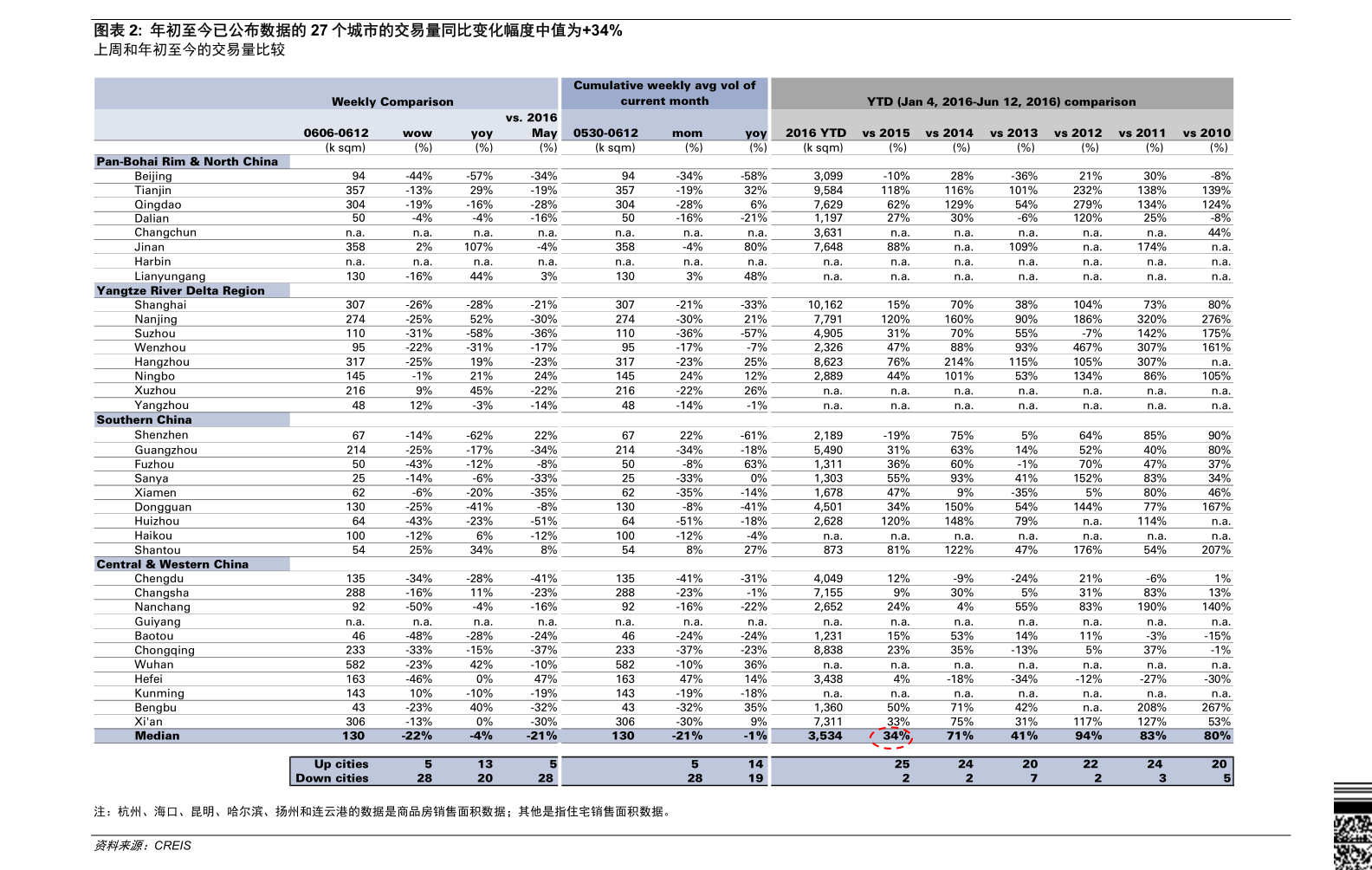Click the Kunming row label
The height and width of the screenshot is (870, 1372).
(x=159, y=693)
